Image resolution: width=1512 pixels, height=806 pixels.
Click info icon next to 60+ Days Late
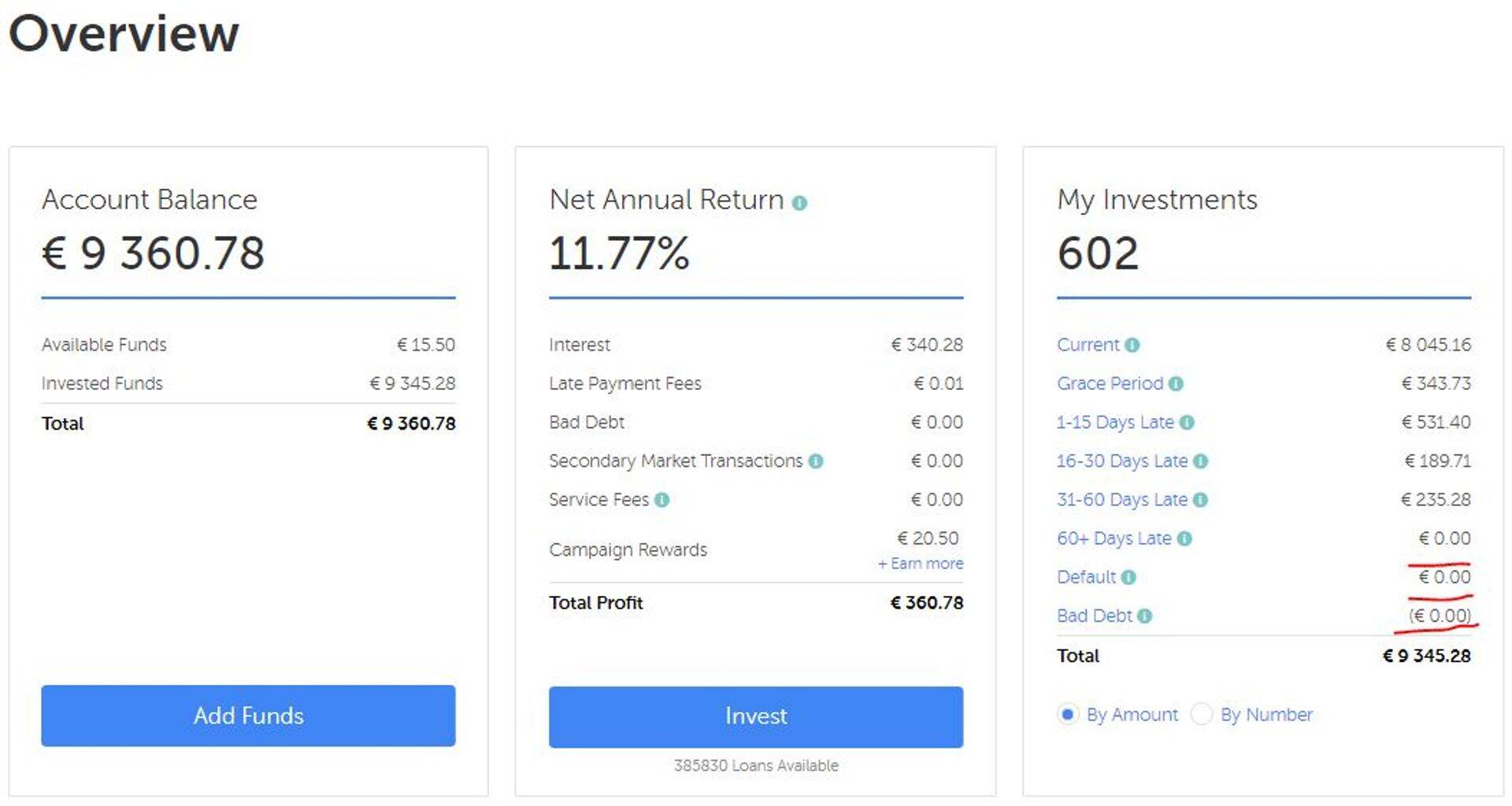pyautogui.click(x=1184, y=538)
